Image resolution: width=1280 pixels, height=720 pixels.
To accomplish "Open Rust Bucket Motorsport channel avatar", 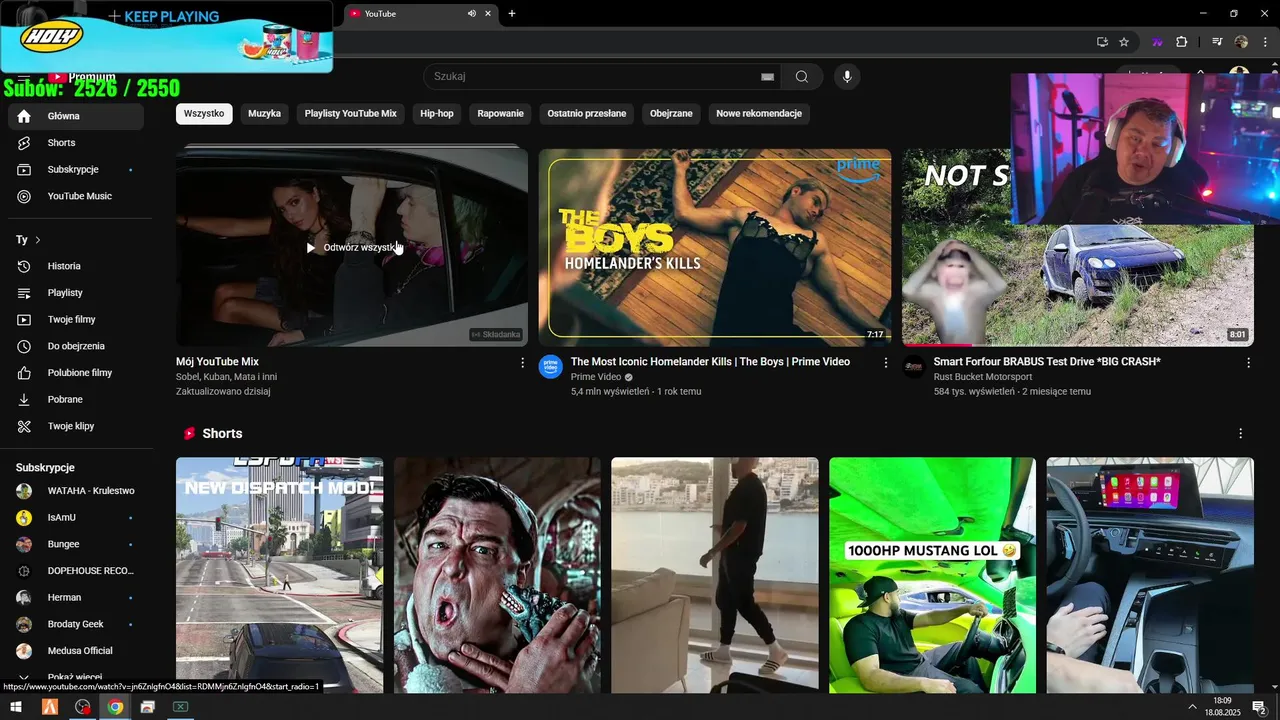I will (x=914, y=366).
